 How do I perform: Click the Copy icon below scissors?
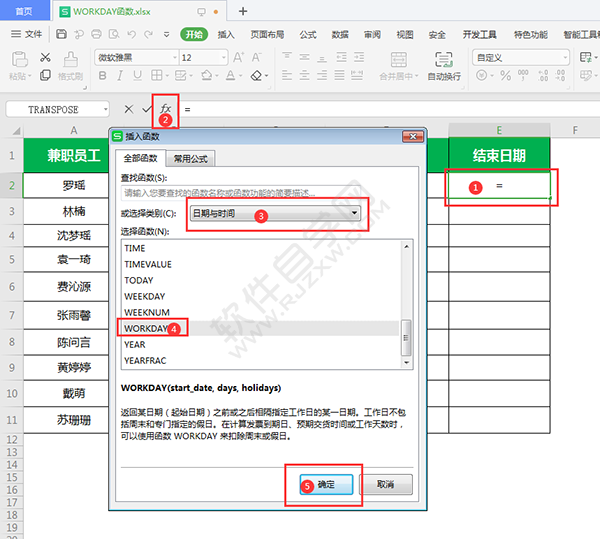click(45, 75)
